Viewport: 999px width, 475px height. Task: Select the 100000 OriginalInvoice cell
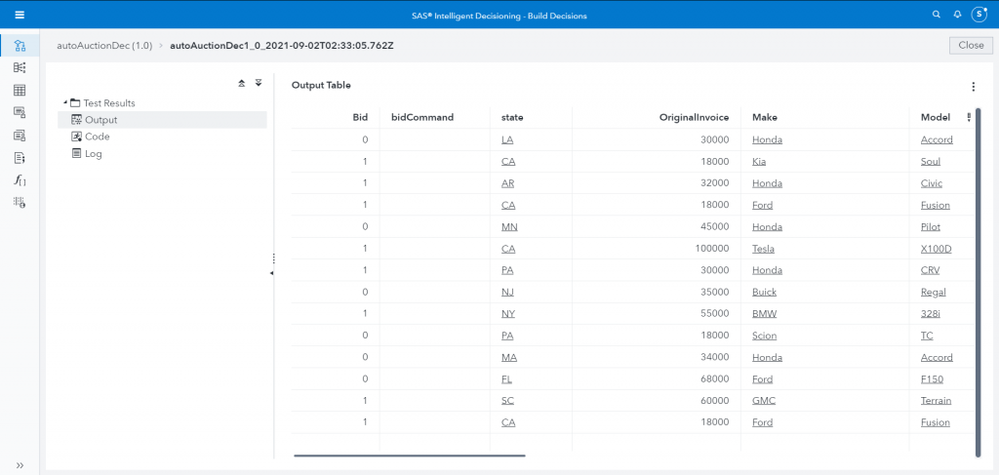point(656,249)
